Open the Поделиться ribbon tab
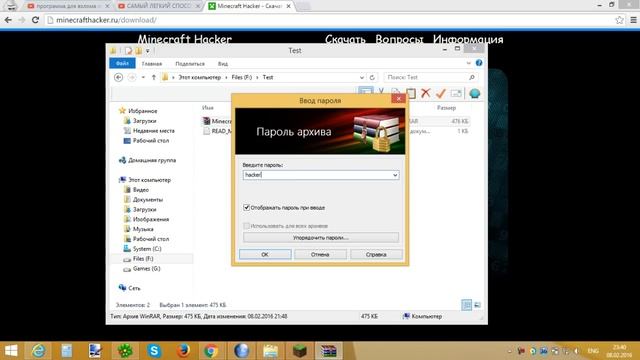The image size is (640, 360). coord(190,64)
